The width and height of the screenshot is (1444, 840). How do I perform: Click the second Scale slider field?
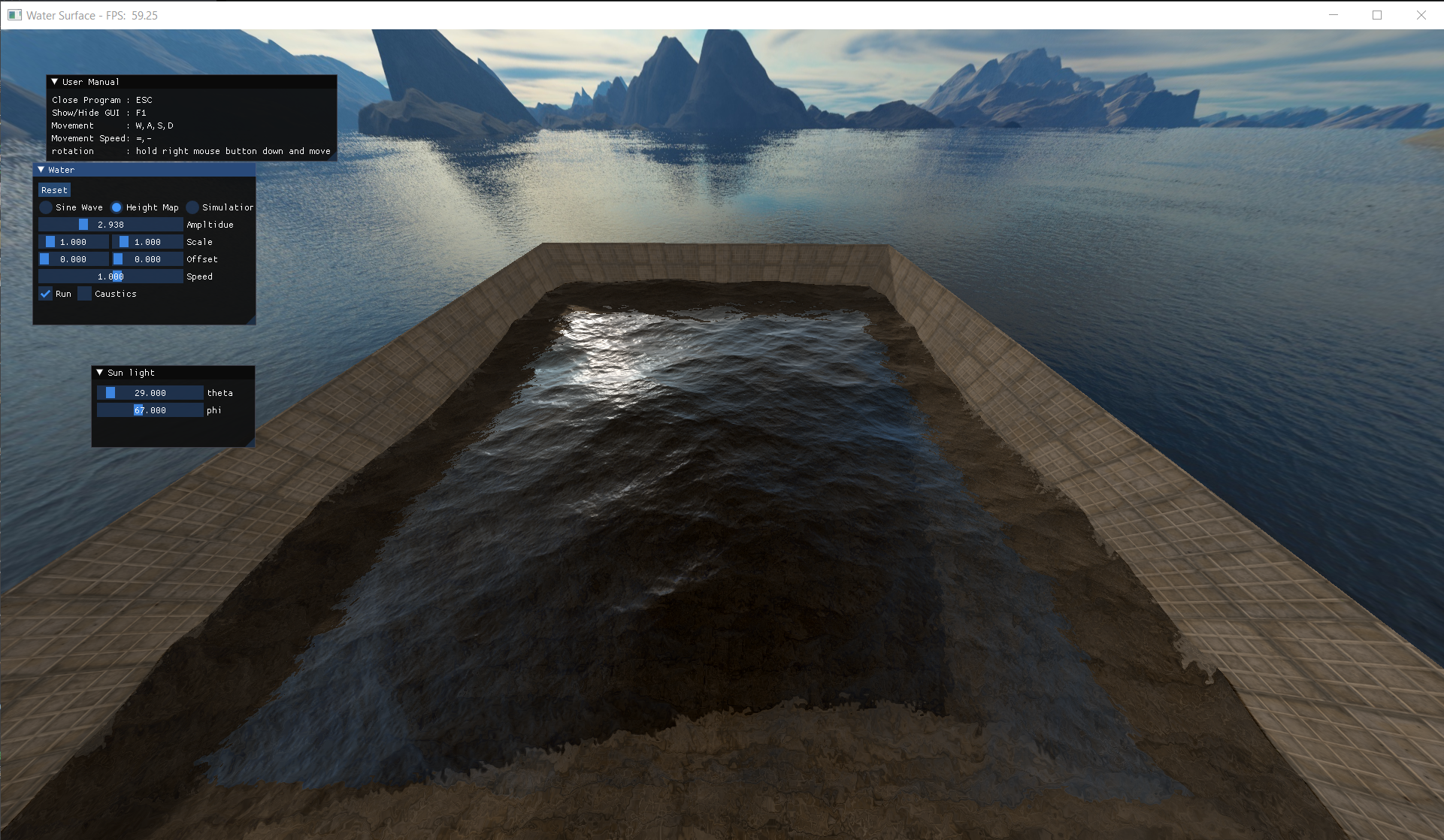147,242
